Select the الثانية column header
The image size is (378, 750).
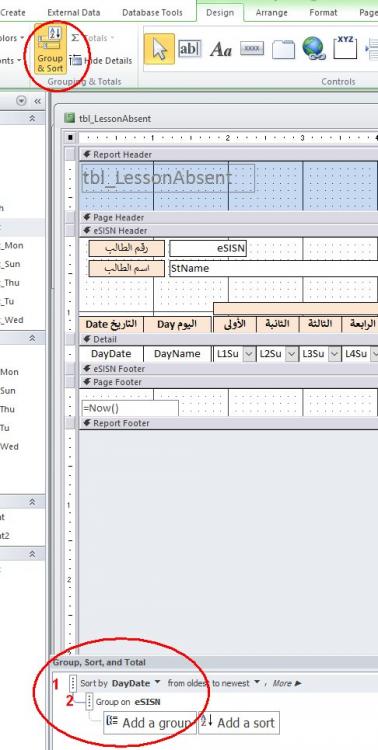pyautogui.click(x=278, y=324)
